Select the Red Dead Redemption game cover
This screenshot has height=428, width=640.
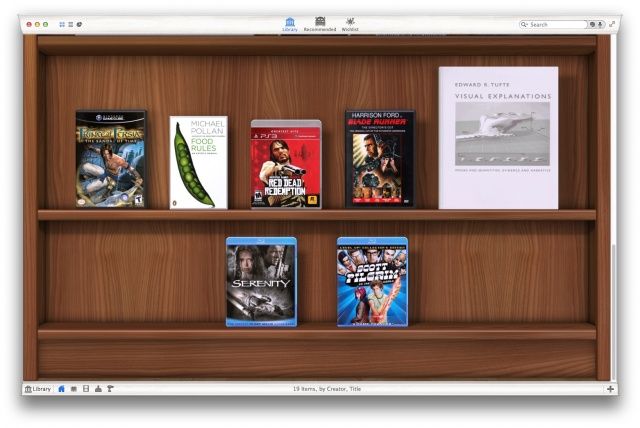pos(286,164)
